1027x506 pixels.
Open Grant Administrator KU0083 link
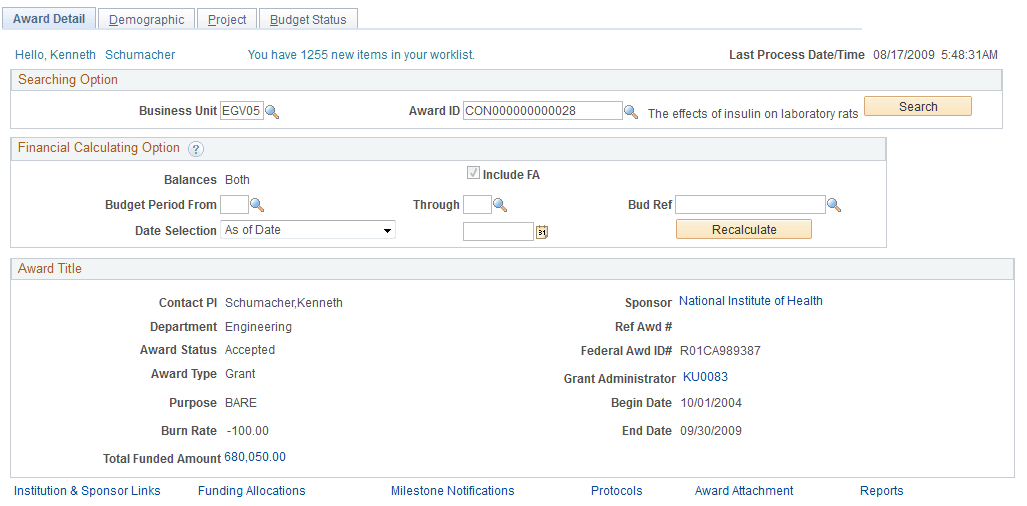click(x=705, y=377)
